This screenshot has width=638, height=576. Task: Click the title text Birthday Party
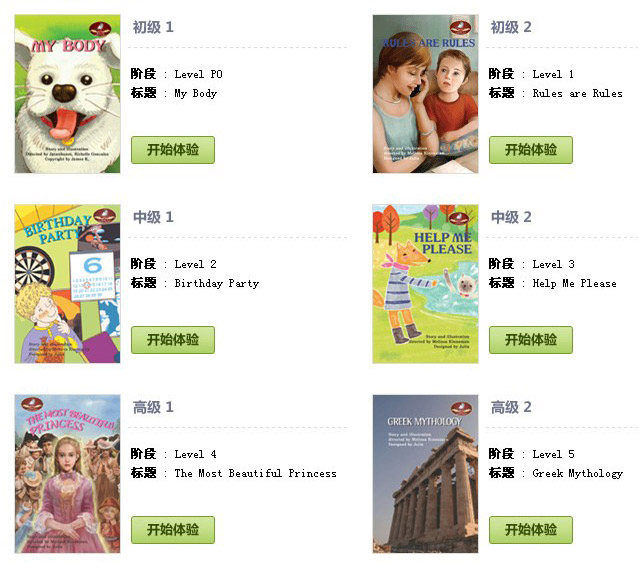(217, 284)
